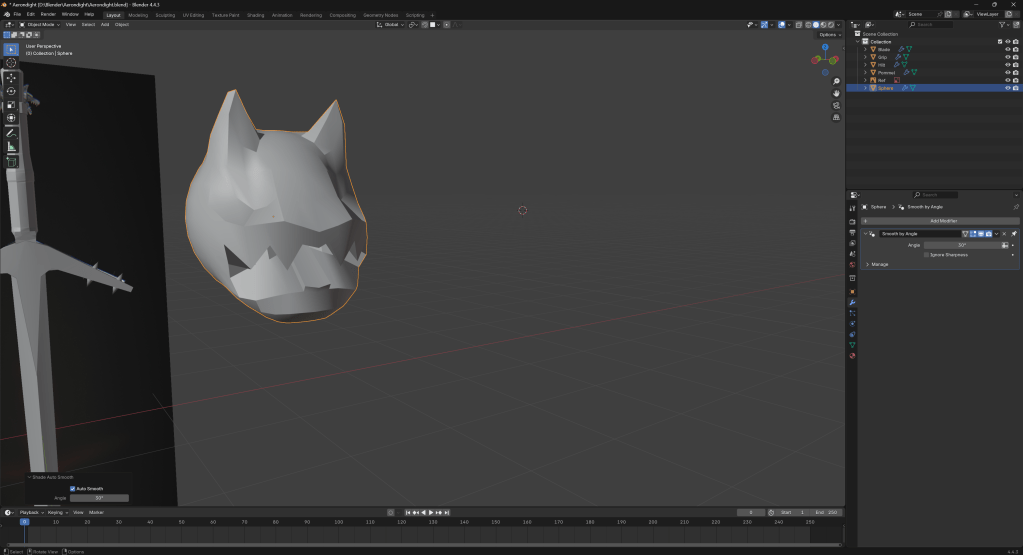Expand the Manage section in modifier
This screenshot has width=1023, height=555.
(867, 264)
